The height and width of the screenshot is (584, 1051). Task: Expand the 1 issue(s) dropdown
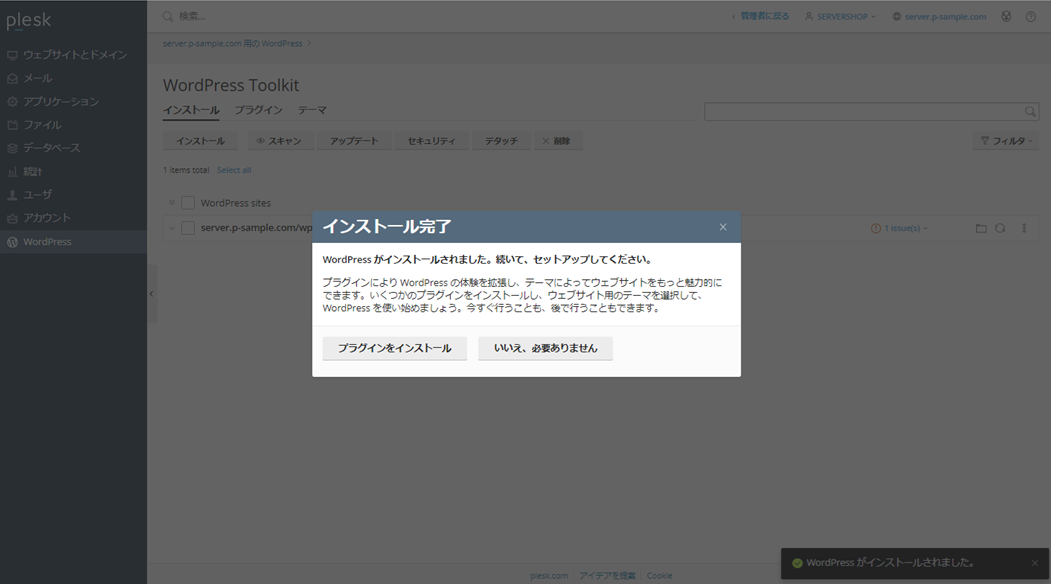tap(900, 228)
